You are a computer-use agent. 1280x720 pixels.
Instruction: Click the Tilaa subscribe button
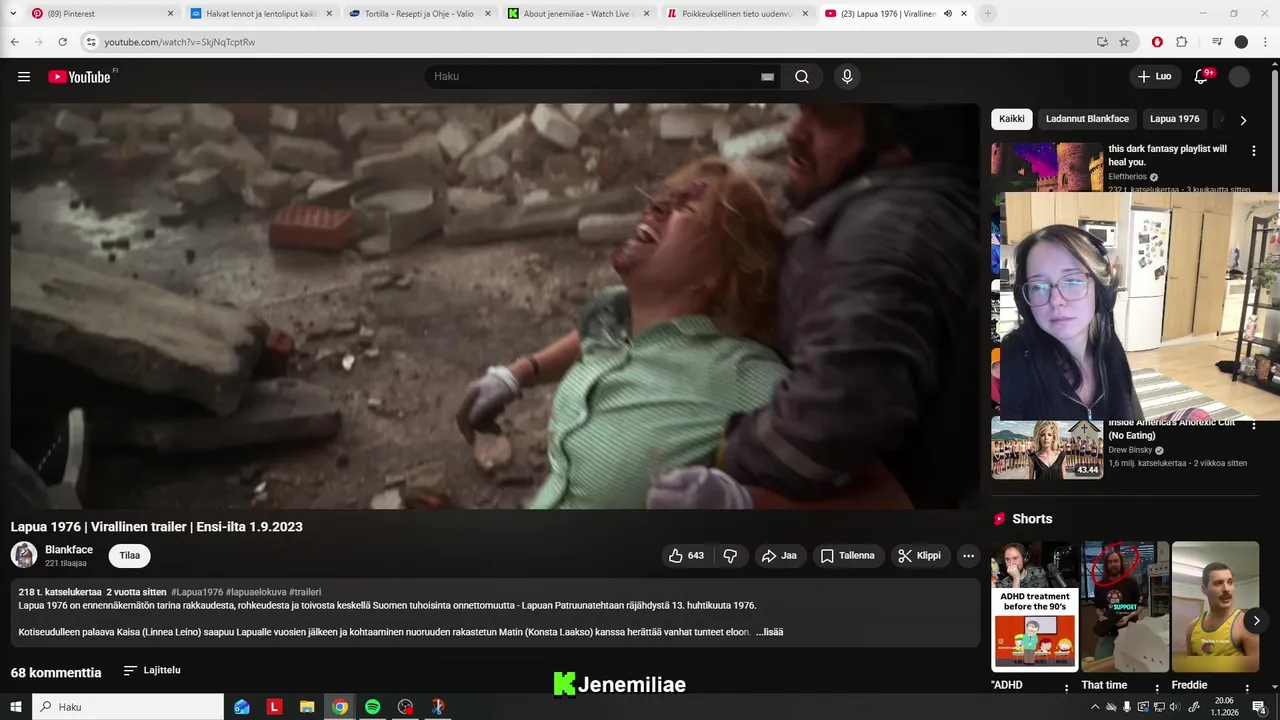(130, 556)
